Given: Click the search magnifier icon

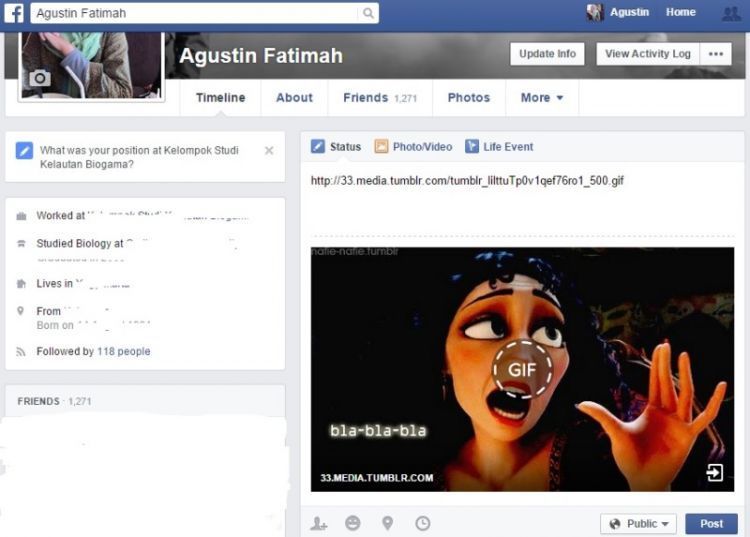Looking at the screenshot, I should pos(368,13).
